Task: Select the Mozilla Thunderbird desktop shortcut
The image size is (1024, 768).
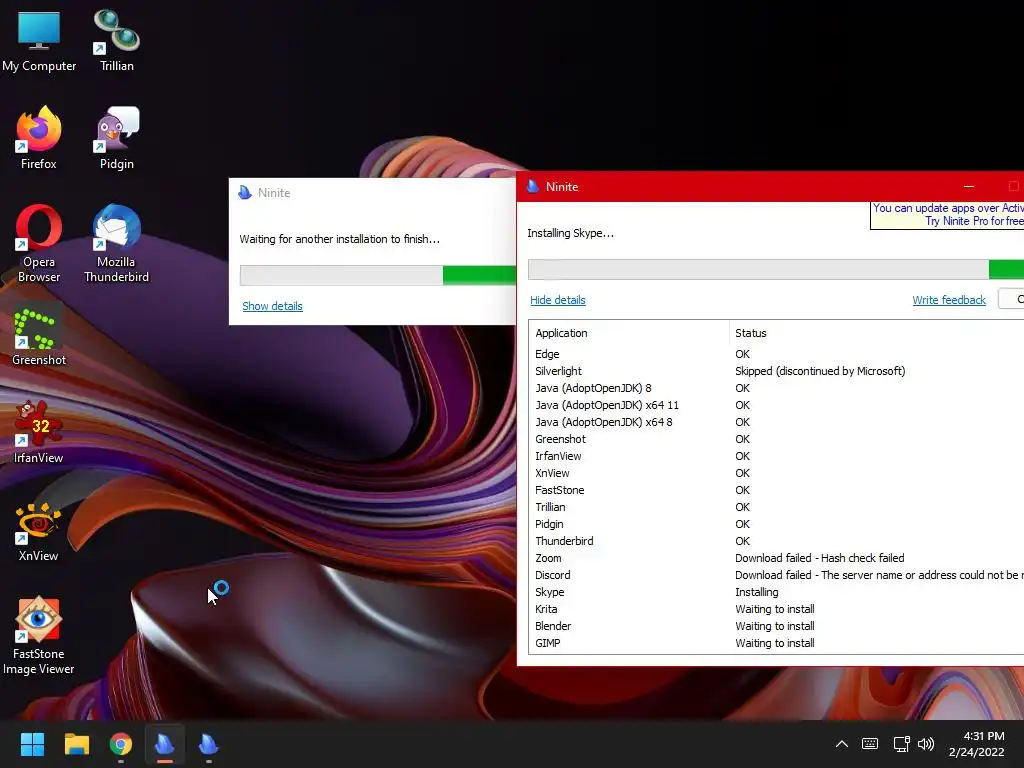Action: coord(117,244)
